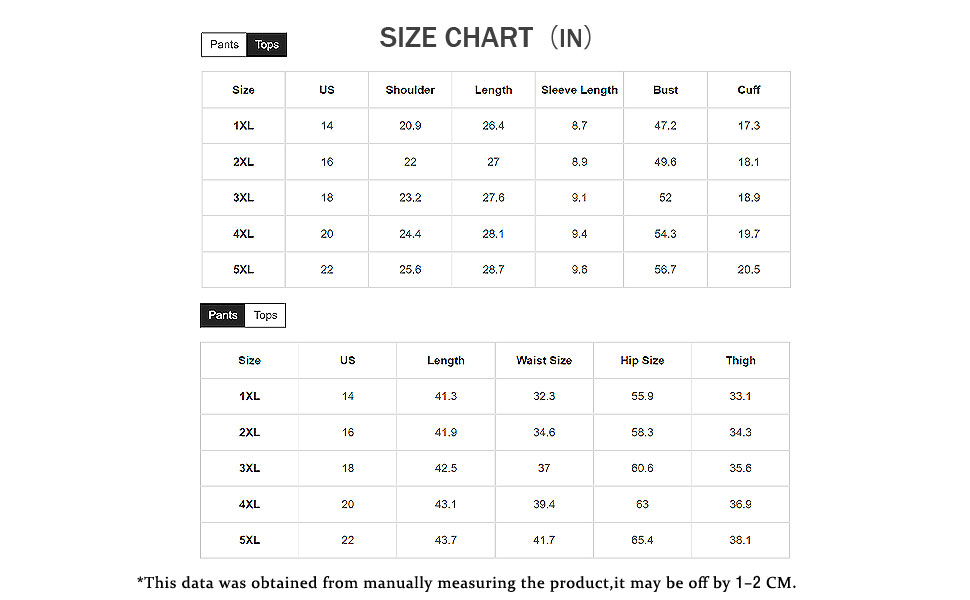
Task: Click the Thigh column header
Action: pyautogui.click(x=740, y=361)
